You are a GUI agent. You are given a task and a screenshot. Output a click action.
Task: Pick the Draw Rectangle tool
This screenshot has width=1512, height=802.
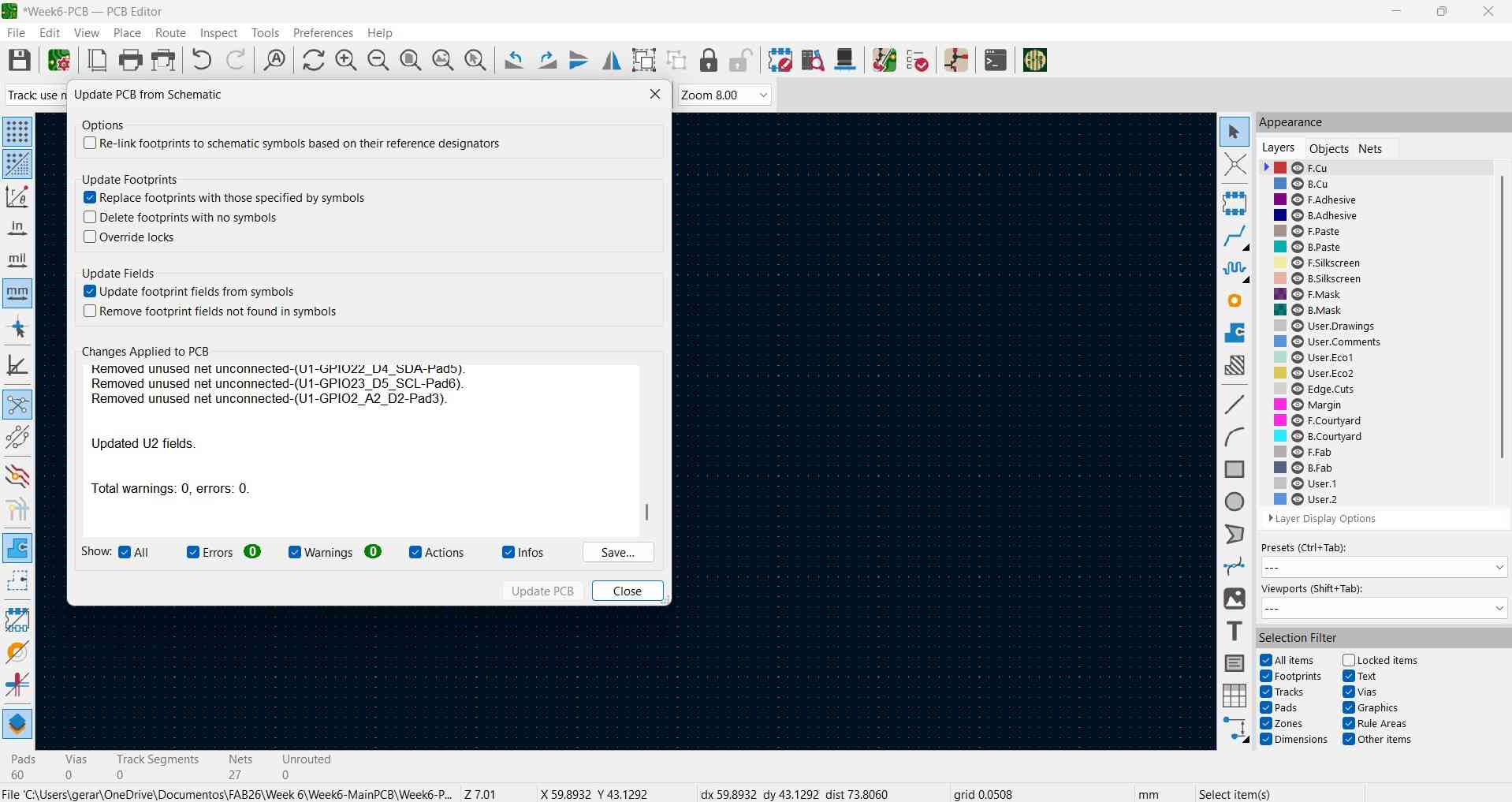[x=1235, y=469]
